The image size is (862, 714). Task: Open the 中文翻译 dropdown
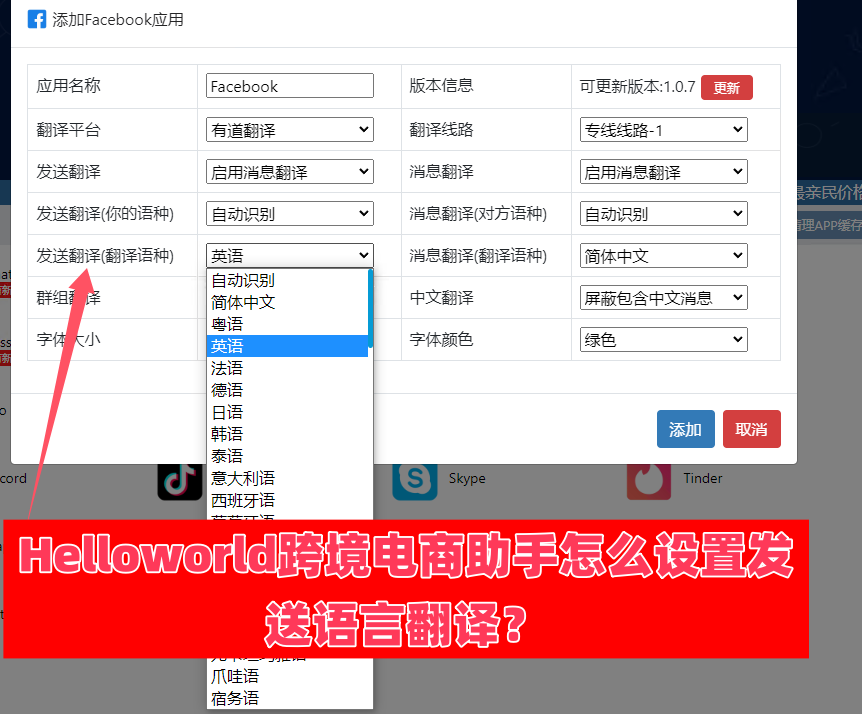[x=664, y=297]
